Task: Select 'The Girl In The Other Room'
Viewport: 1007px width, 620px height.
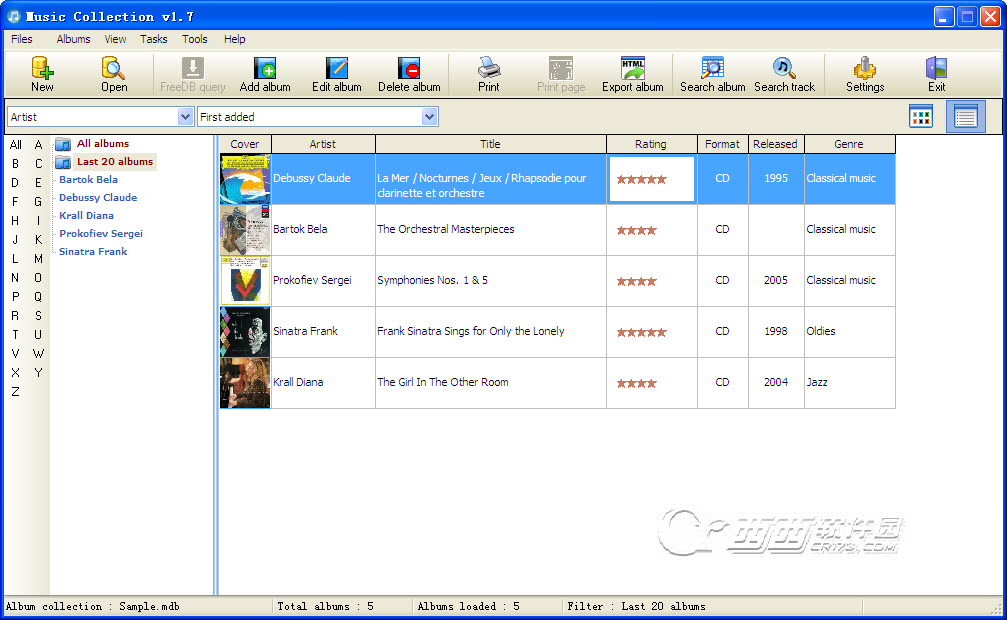Action: point(442,382)
